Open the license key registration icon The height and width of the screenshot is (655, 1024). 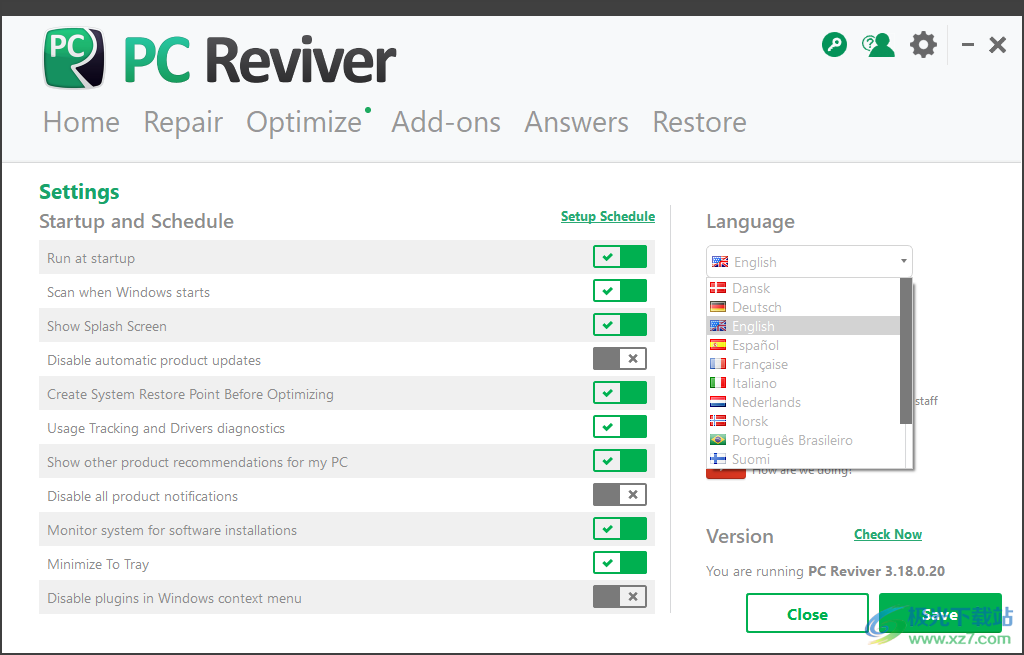coord(834,45)
